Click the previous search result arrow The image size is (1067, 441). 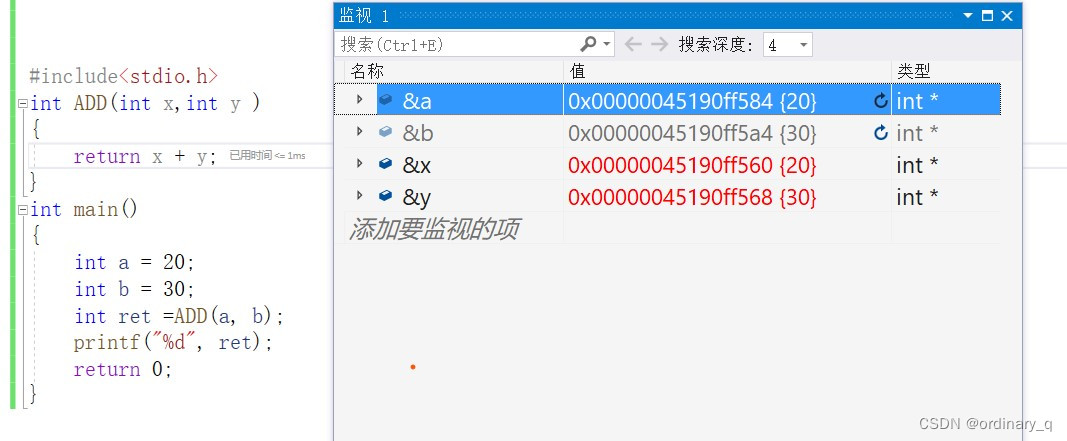pyautogui.click(x=633, y=45)
